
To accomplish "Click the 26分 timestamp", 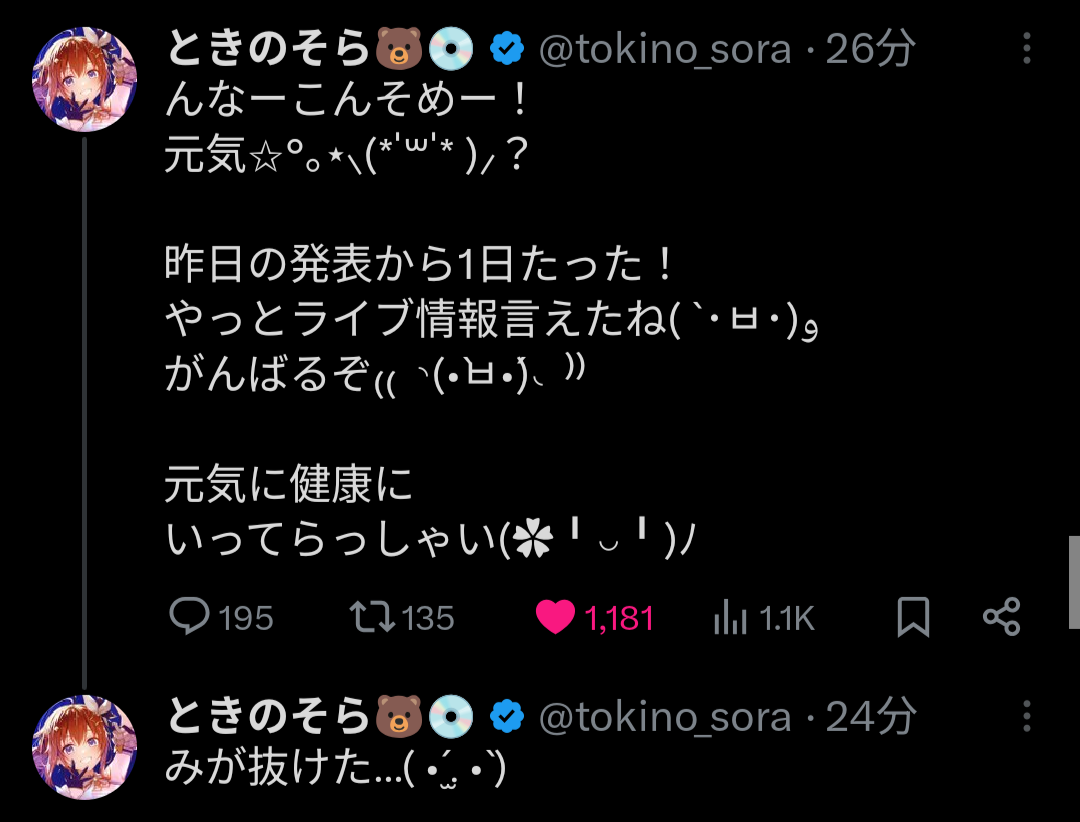I will pos(870,49).
